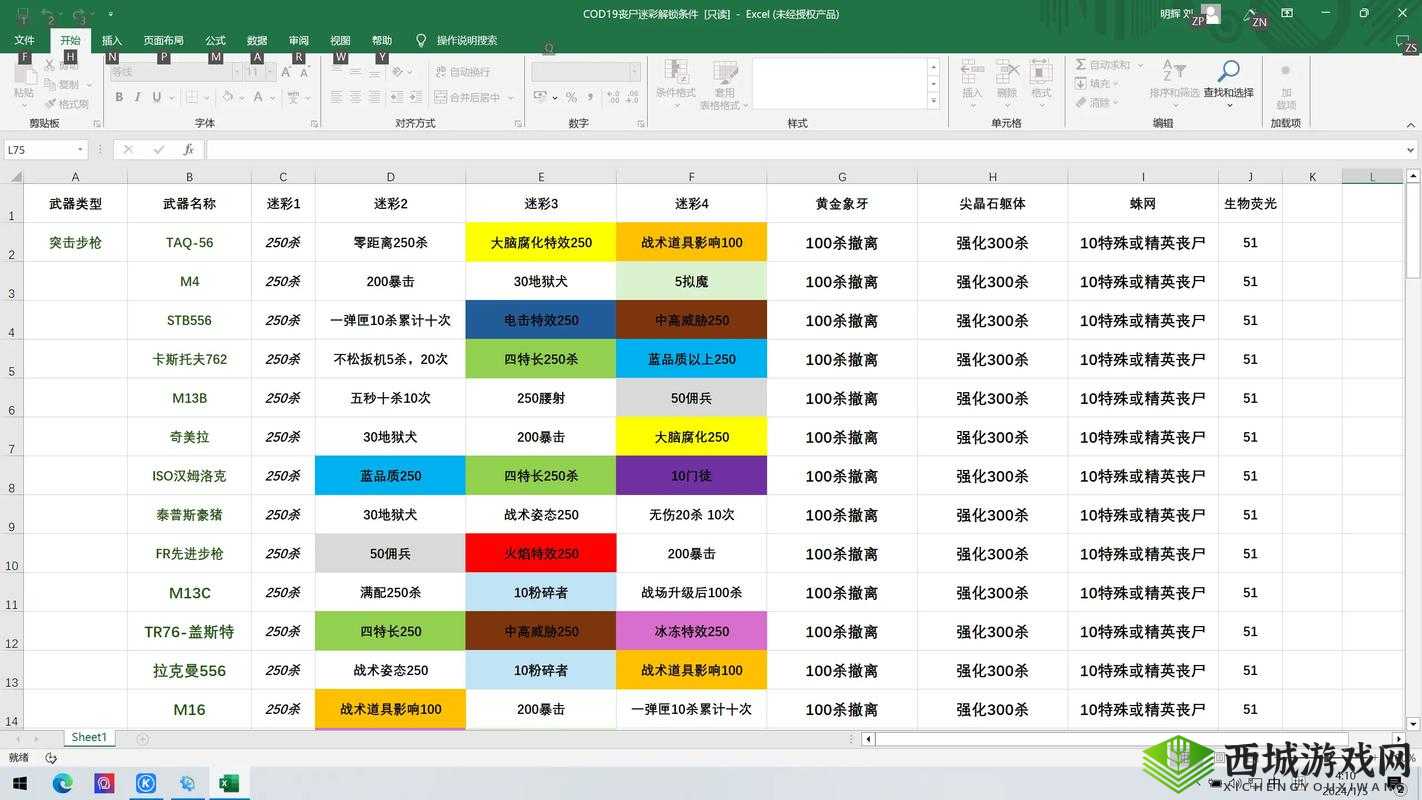
Task: Open the fill color dropdown arrow
Action: pyautogui.click(x=242, y=97)
